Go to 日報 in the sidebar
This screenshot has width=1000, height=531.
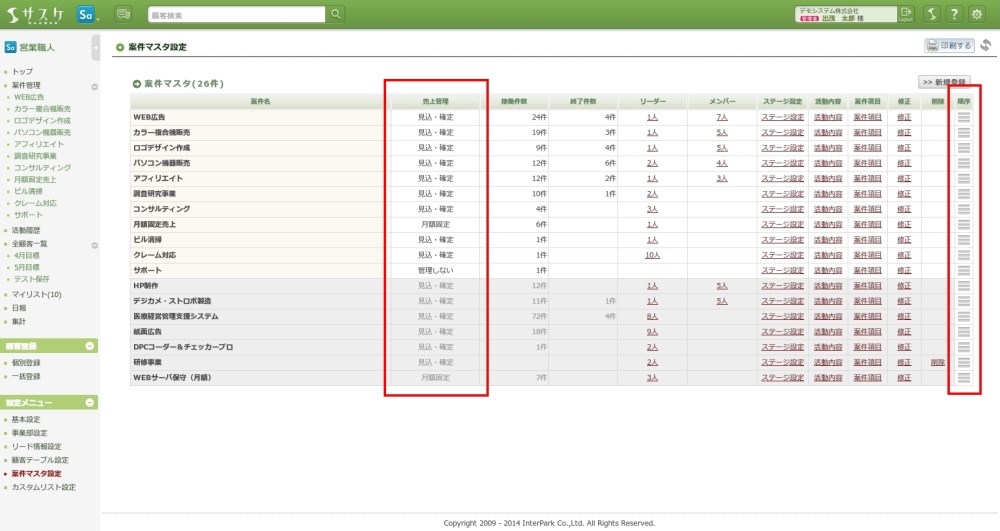coord(19,308)
